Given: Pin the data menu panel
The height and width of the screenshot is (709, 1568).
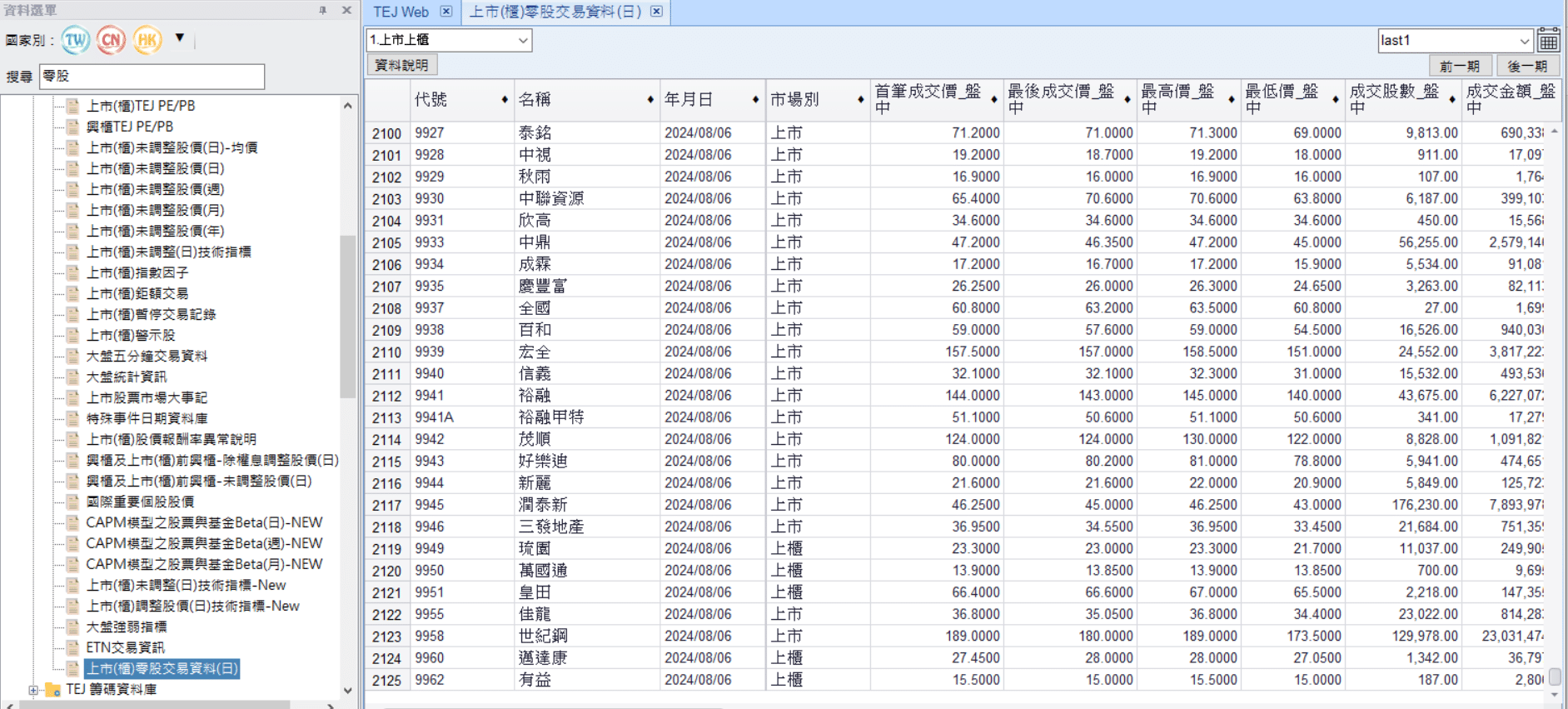Looking at the screenshot, I should coord(322,11).
